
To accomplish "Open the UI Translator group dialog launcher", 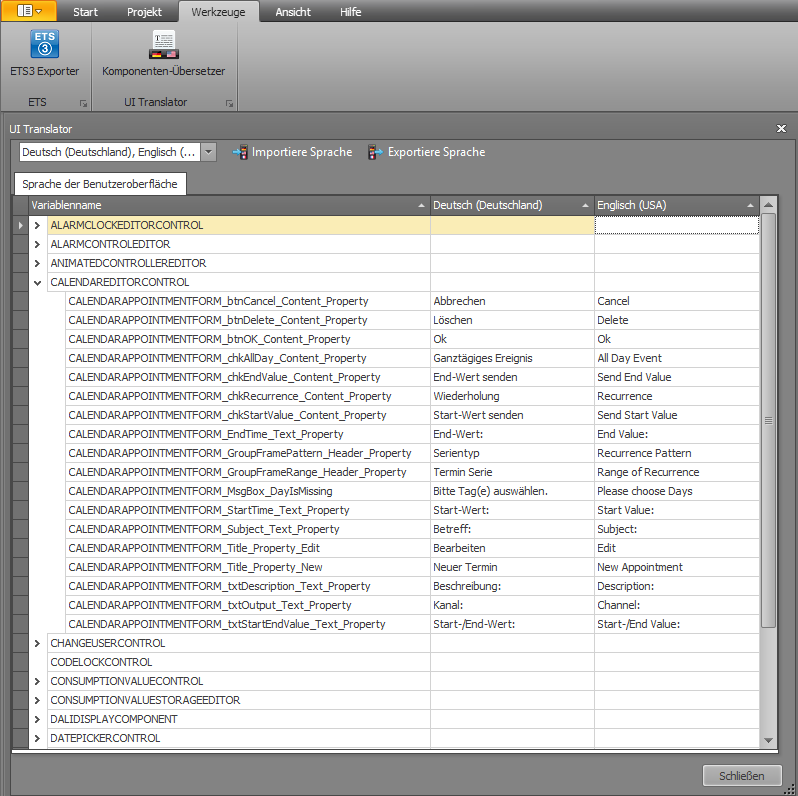I will click(x=229, y=103).
